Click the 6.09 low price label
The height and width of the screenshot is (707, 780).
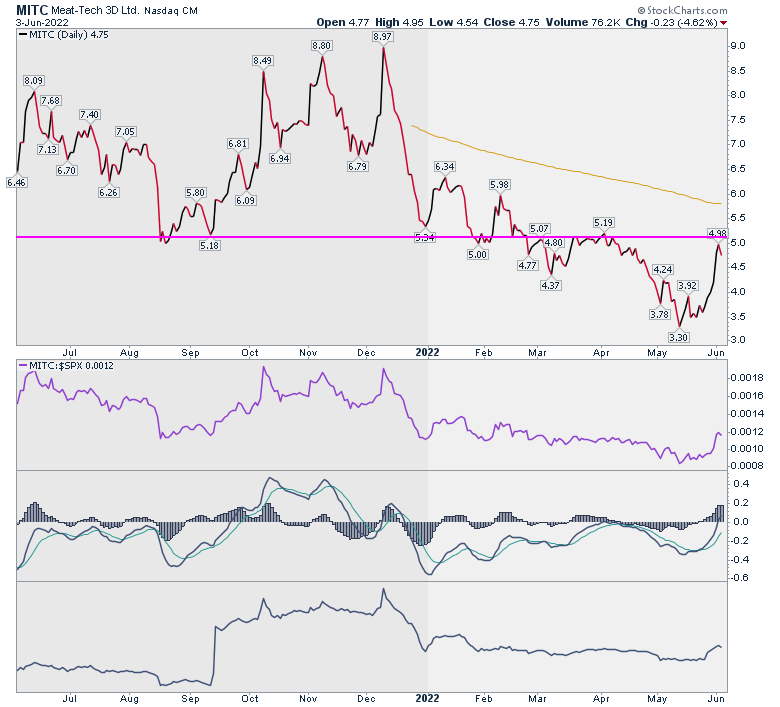(245, 201)
